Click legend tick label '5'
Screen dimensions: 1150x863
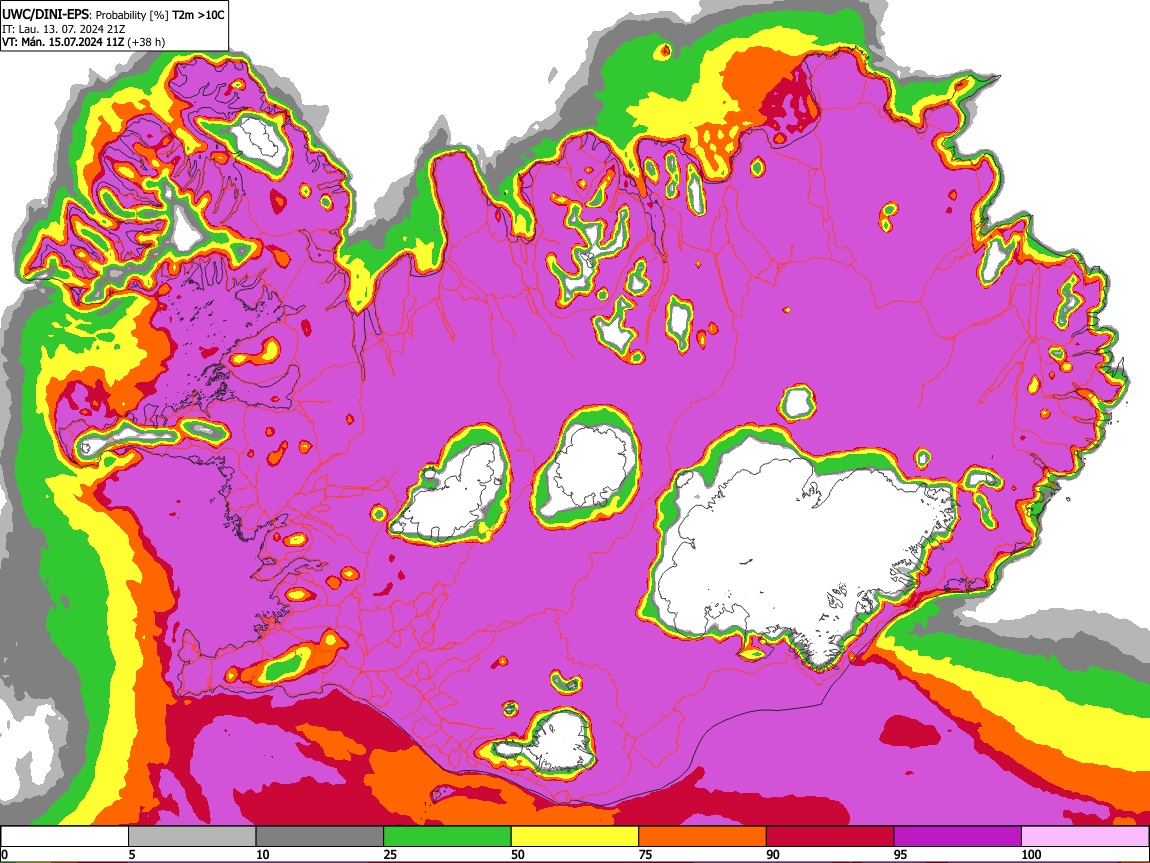[131, 854]
